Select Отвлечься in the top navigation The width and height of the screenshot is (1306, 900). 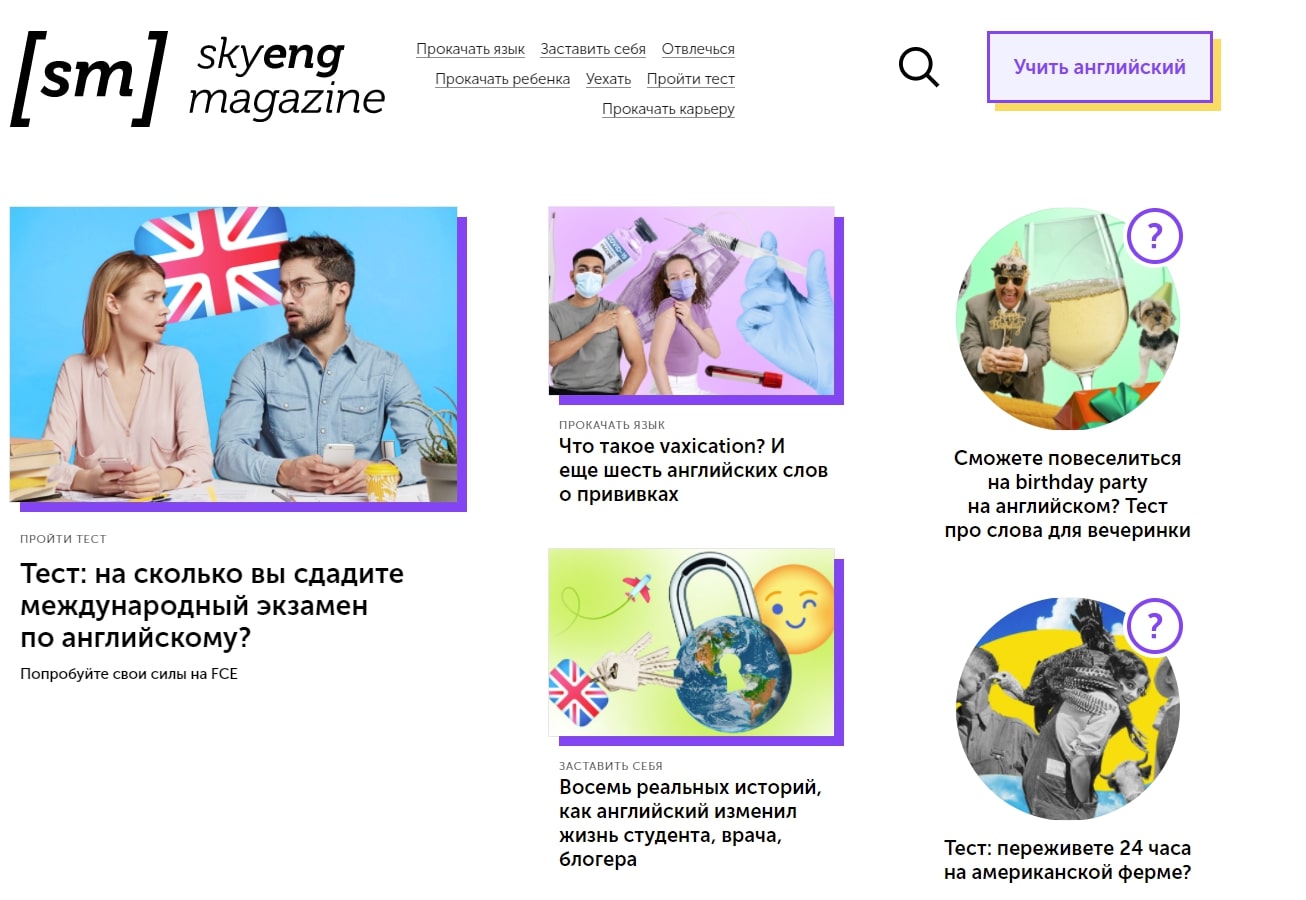[x=698, y=49]
